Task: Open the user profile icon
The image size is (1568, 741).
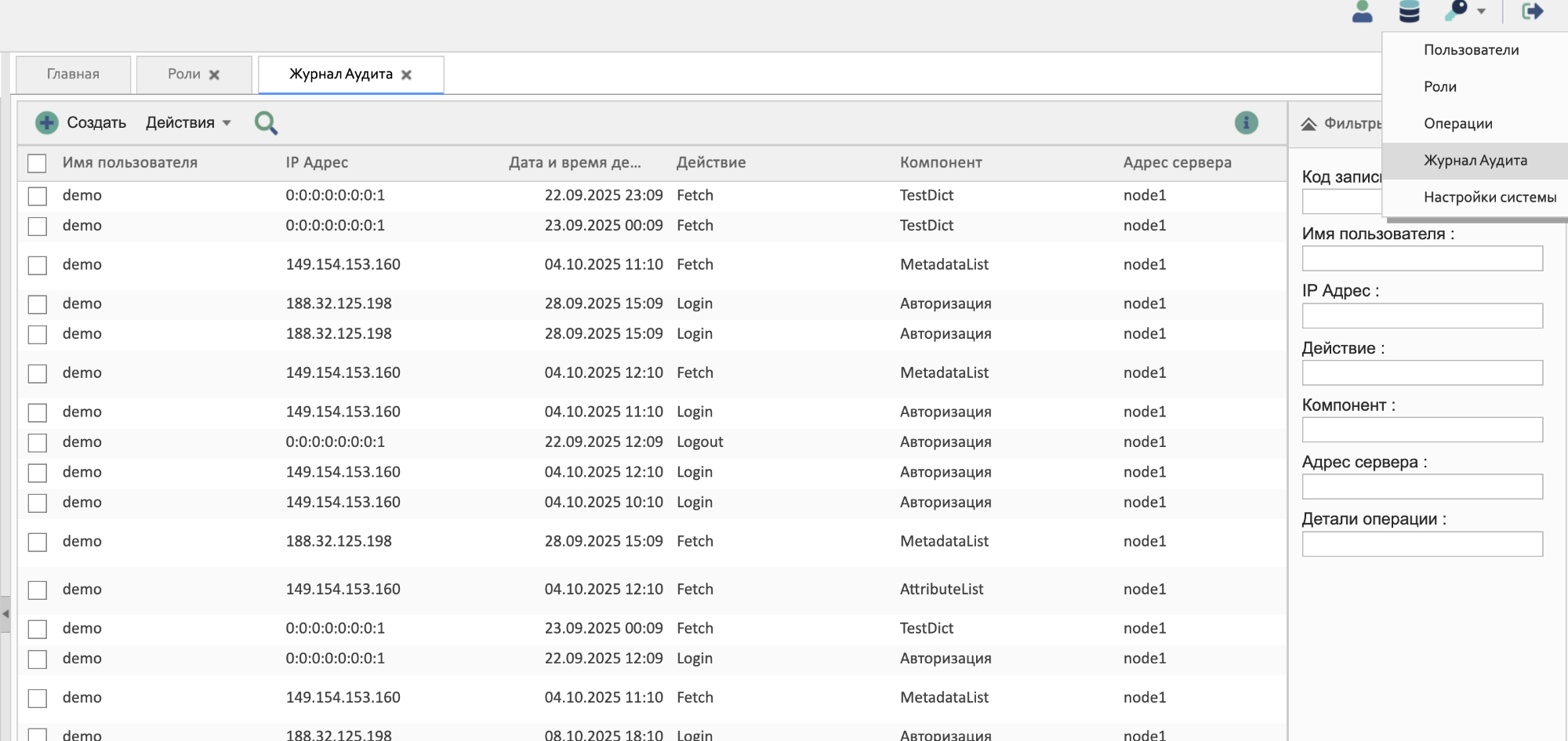Action: pos(1363,12)
